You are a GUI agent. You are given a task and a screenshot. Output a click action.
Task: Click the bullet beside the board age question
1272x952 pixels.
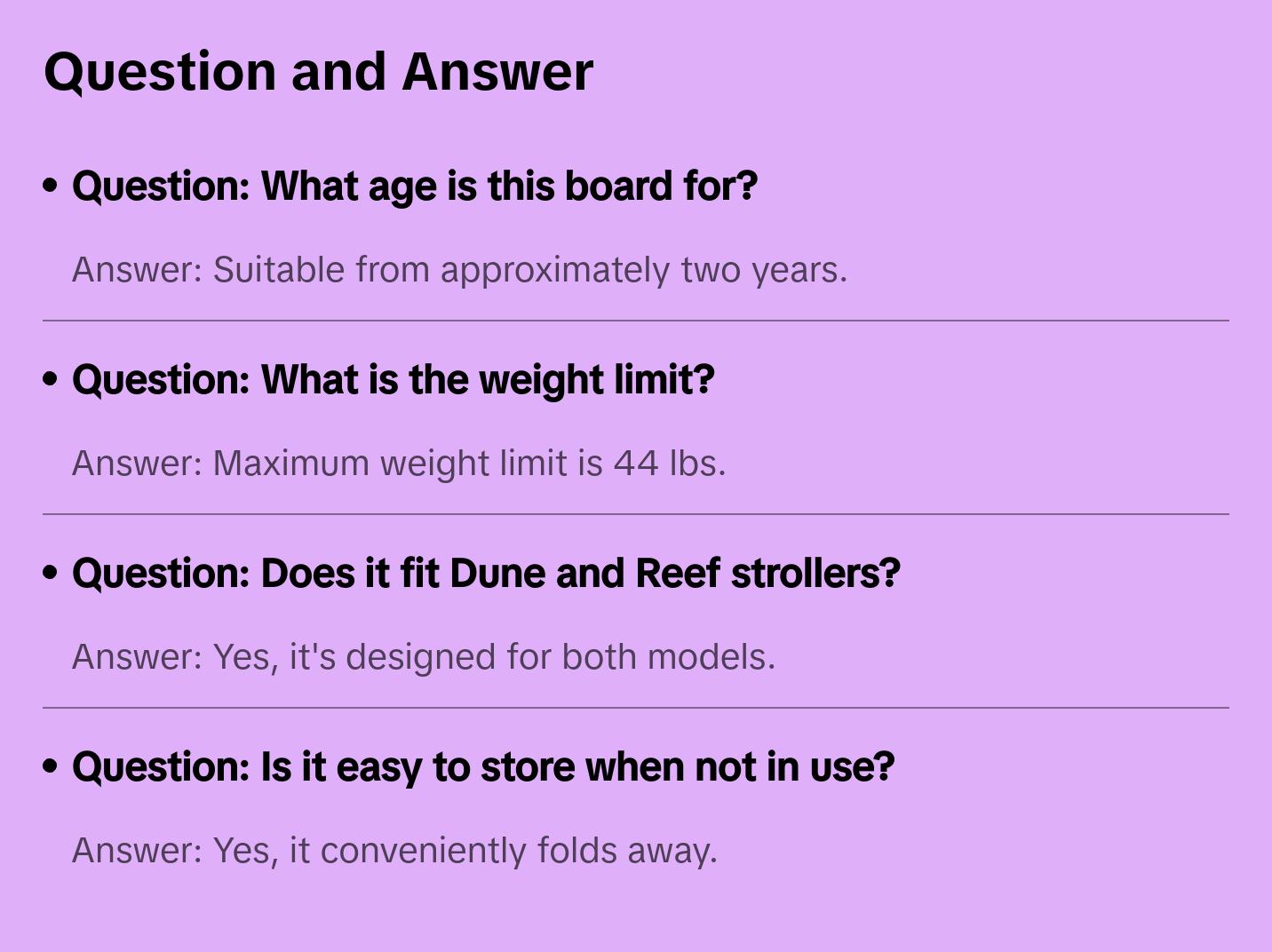[51, 186]
